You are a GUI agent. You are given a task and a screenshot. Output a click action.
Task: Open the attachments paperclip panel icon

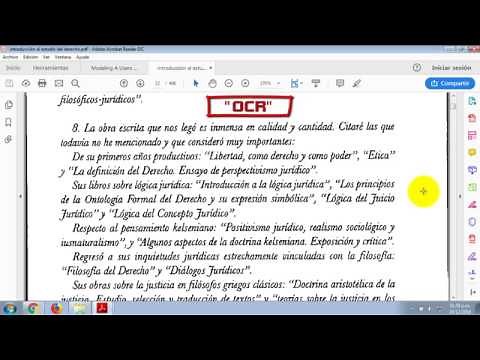(9, 139)
